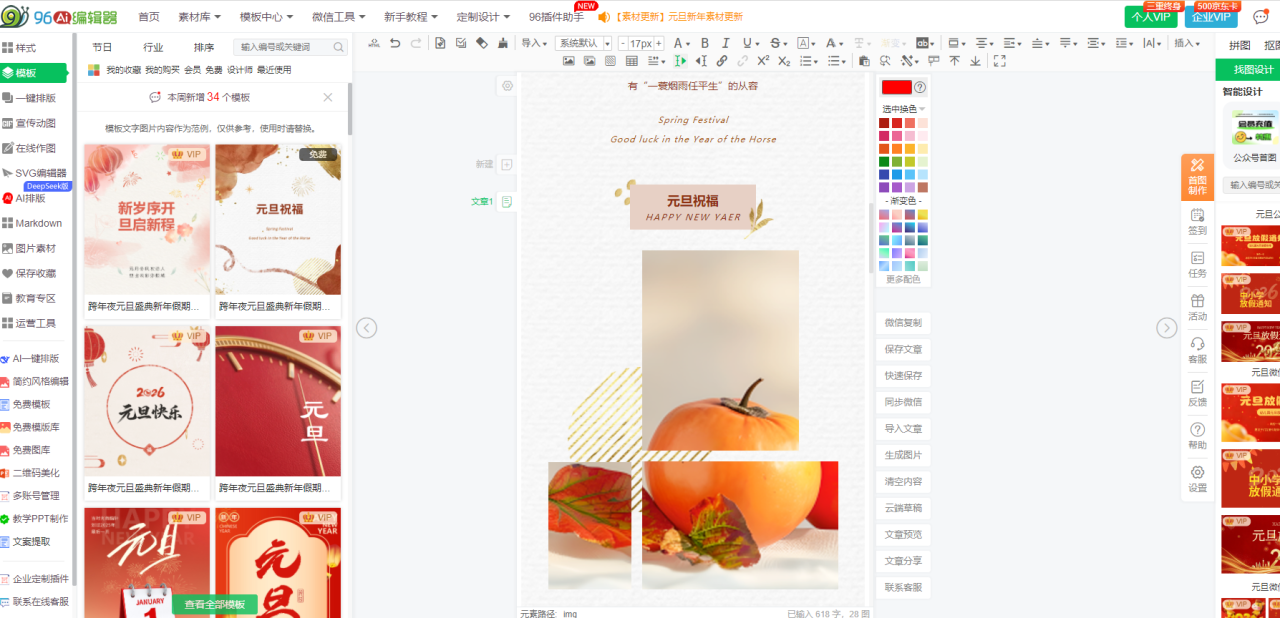Image resolution: width=1280 pixels, height=618 pixels.
Task: Click the right arrow to expand panel
Action: pos(1166,328)
